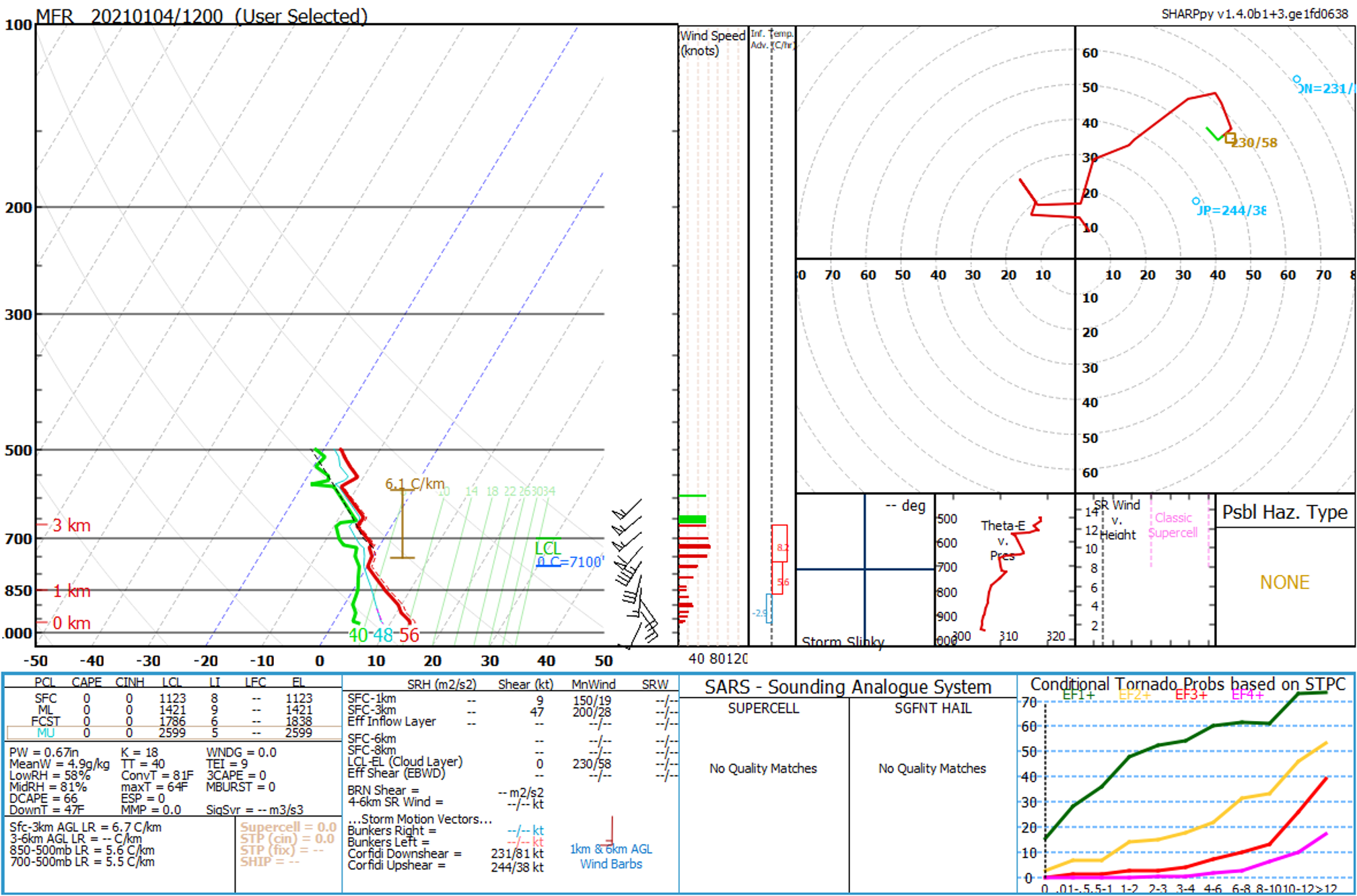Image resolution: width=1357 pixels, height=896 pixels.
Task: Click the red 8.2 temperature advection box
Action: coord(779,543)
